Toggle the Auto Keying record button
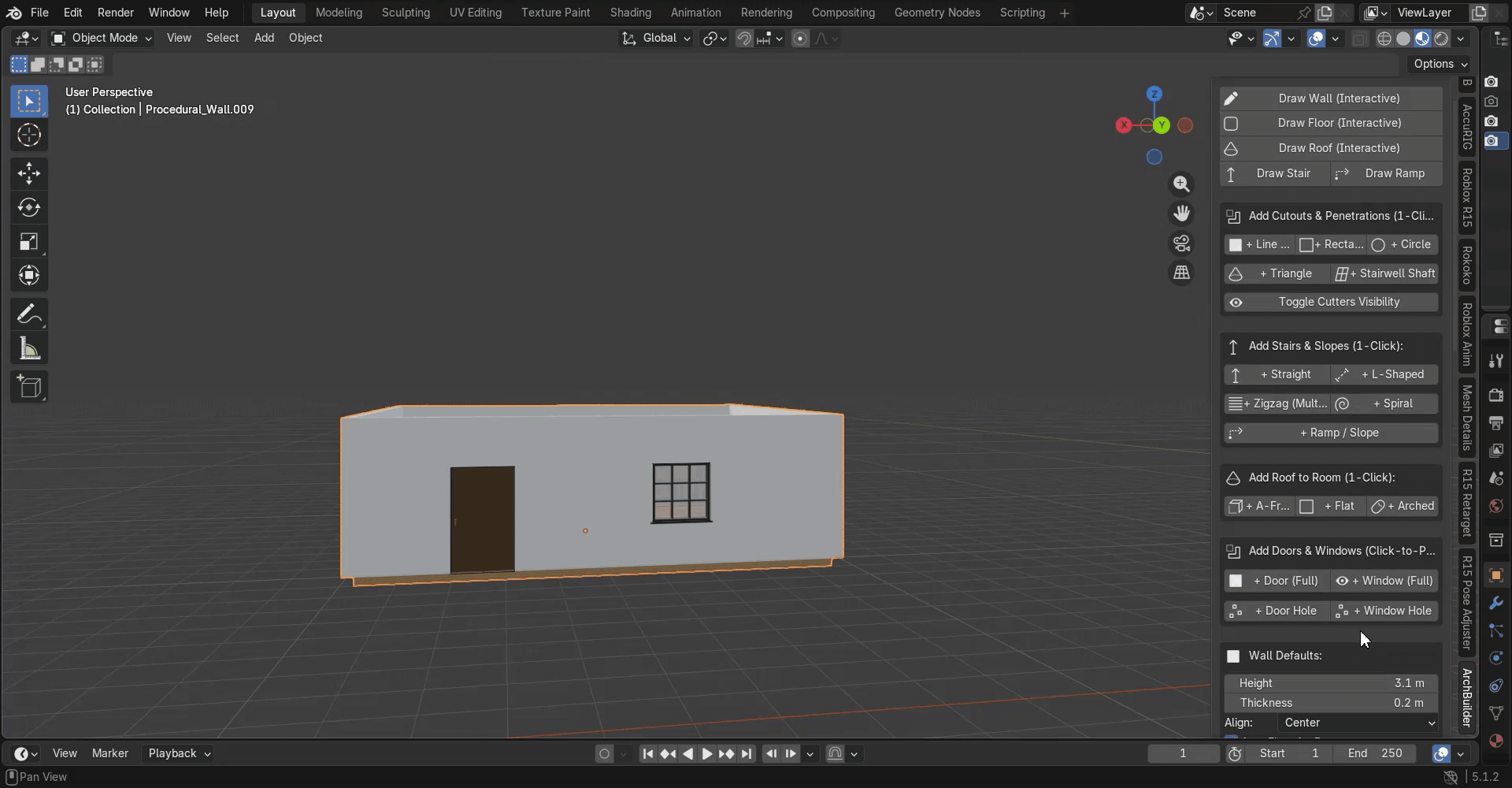 604,754
